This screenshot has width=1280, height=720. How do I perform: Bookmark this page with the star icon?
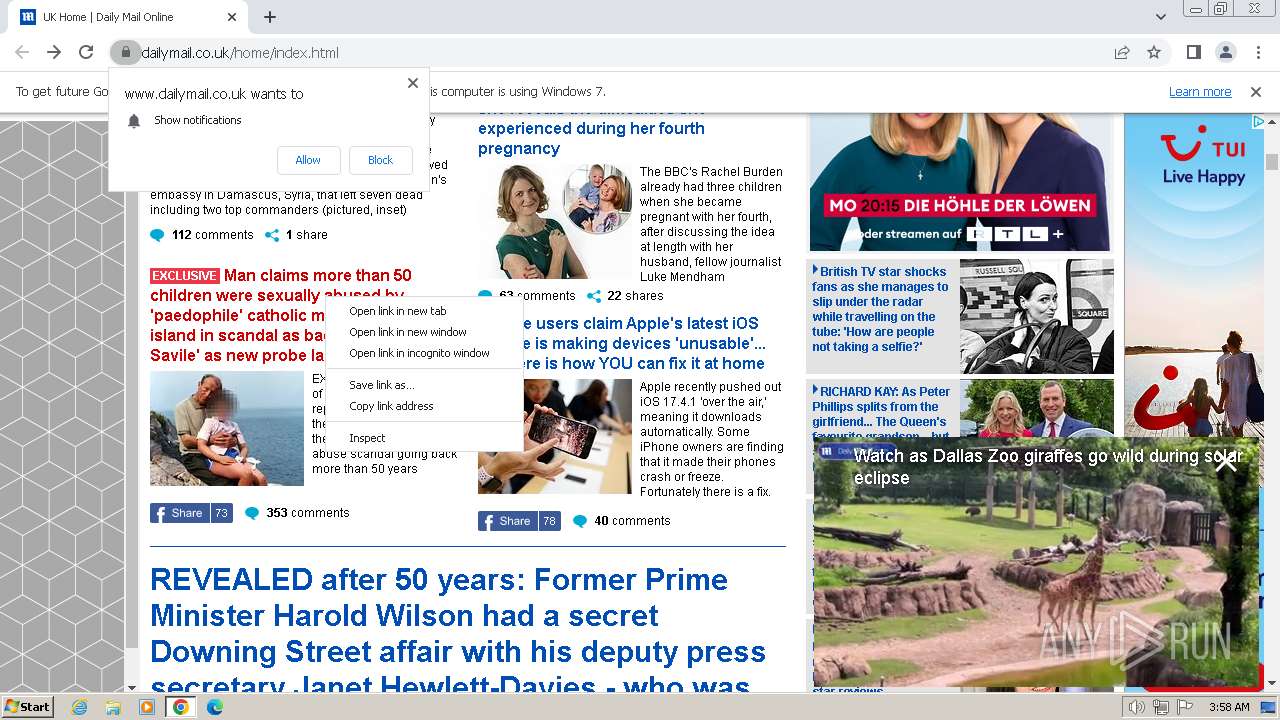(x=1154, y=53)
